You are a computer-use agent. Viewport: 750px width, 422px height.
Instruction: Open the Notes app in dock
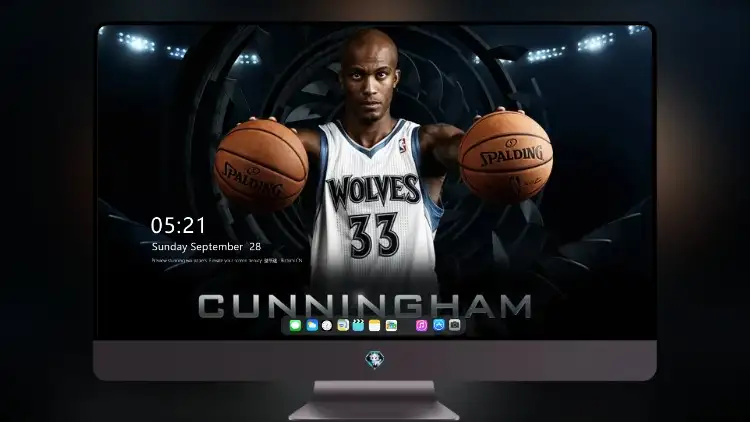click(375, 325)
